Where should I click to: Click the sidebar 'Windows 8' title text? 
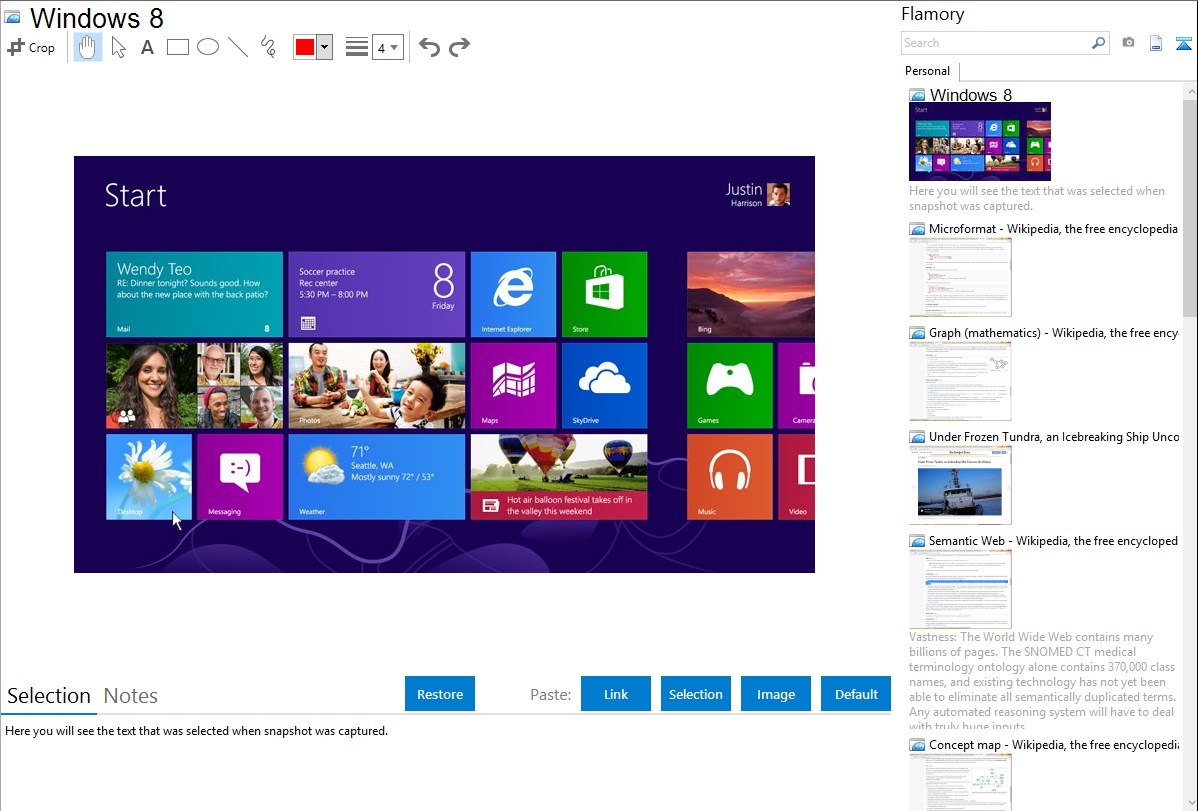970,95
